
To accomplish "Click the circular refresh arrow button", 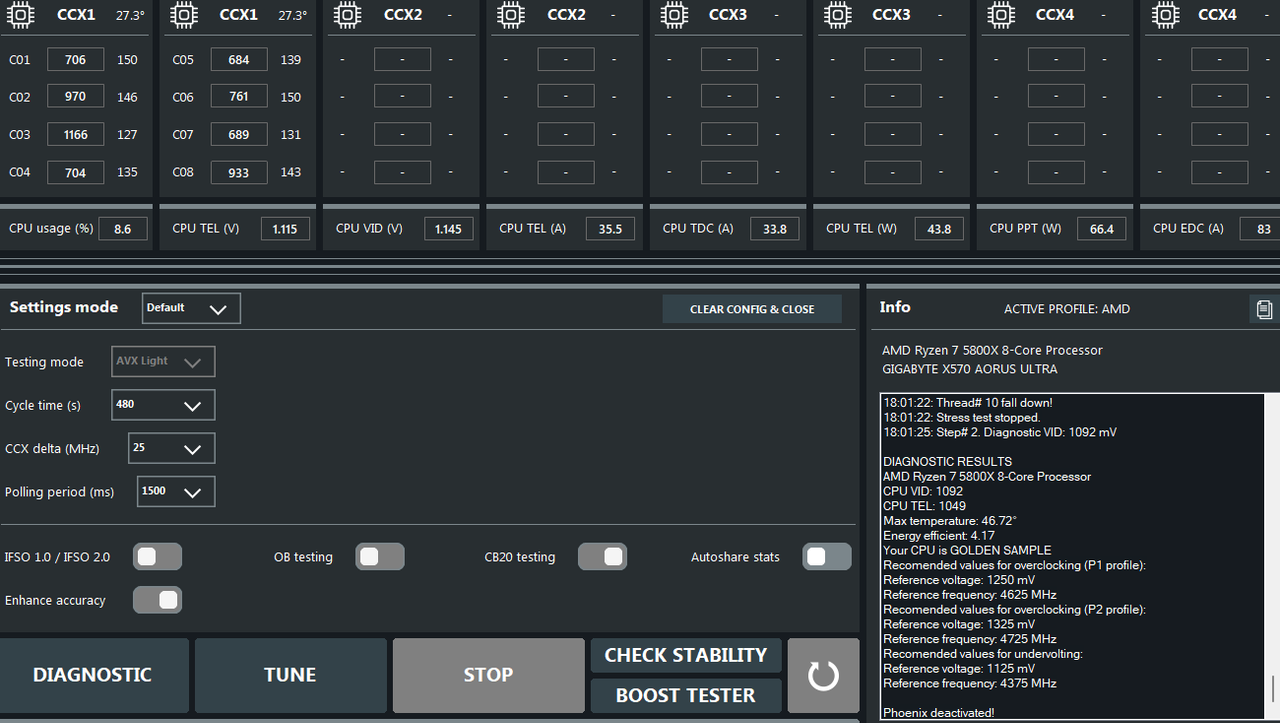I will tap(823, 675).
